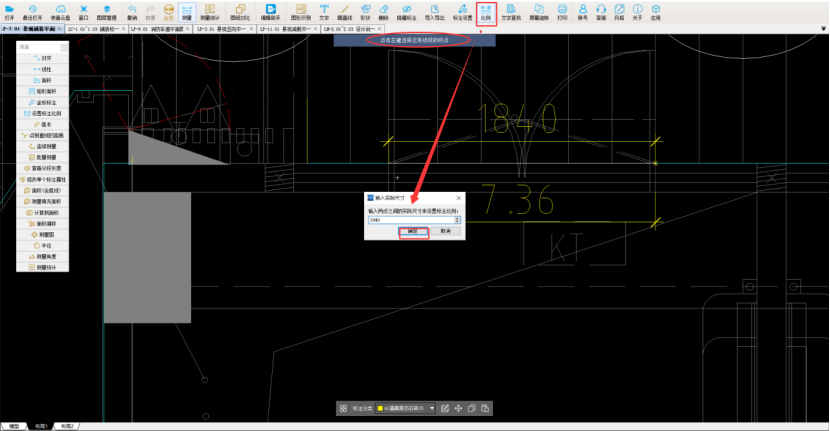Click the 打开 (Open) toolbar icon
Image resolution: width=830 pixels, height=431 pixels.
click(x=9, y=11)
